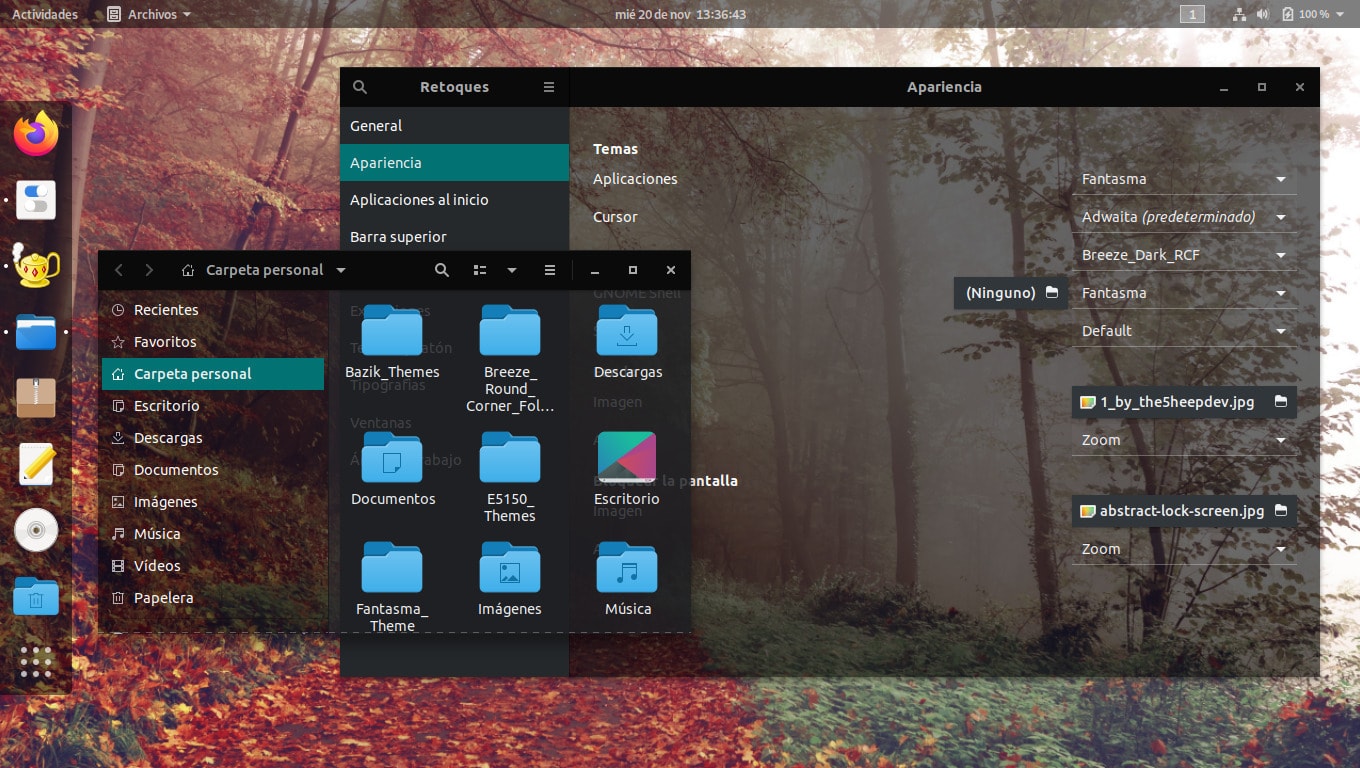Launch Firefox from the dock

pos(36,135)
